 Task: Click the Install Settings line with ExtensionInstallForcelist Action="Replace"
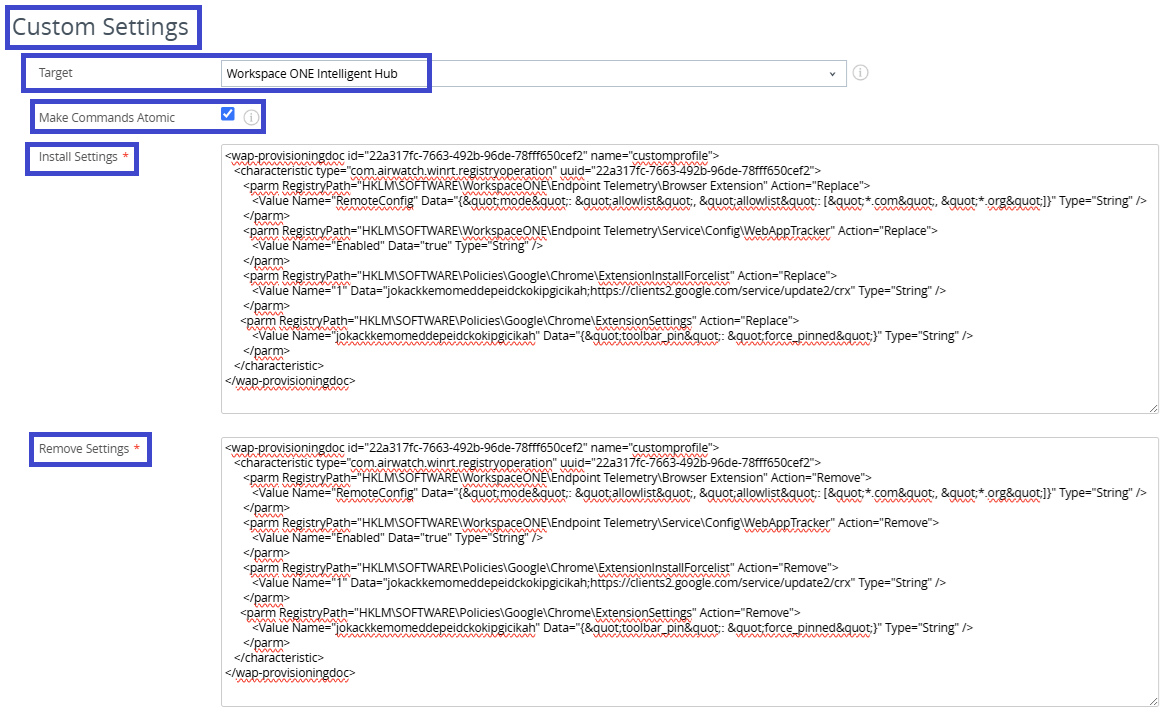(x=539, y=276)
